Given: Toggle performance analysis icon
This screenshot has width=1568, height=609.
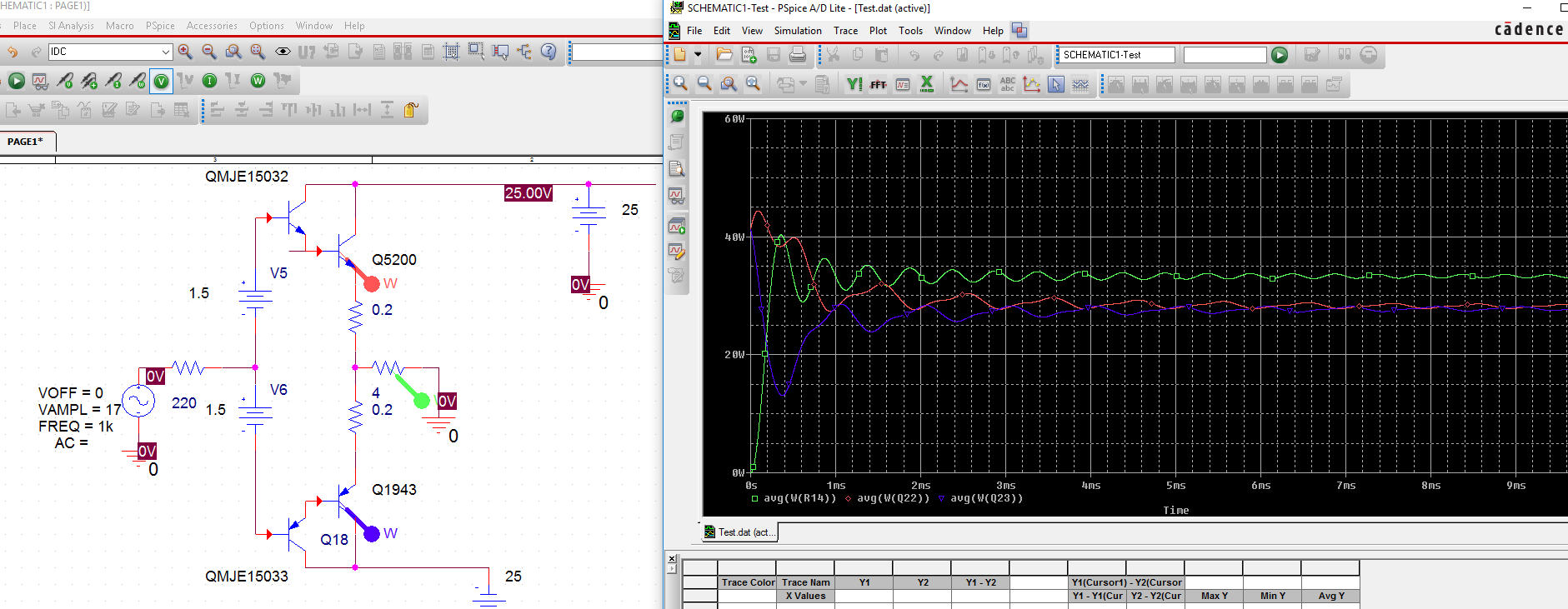Looking at the screenshot, I should pyautogui.click(x=903, y=84).
